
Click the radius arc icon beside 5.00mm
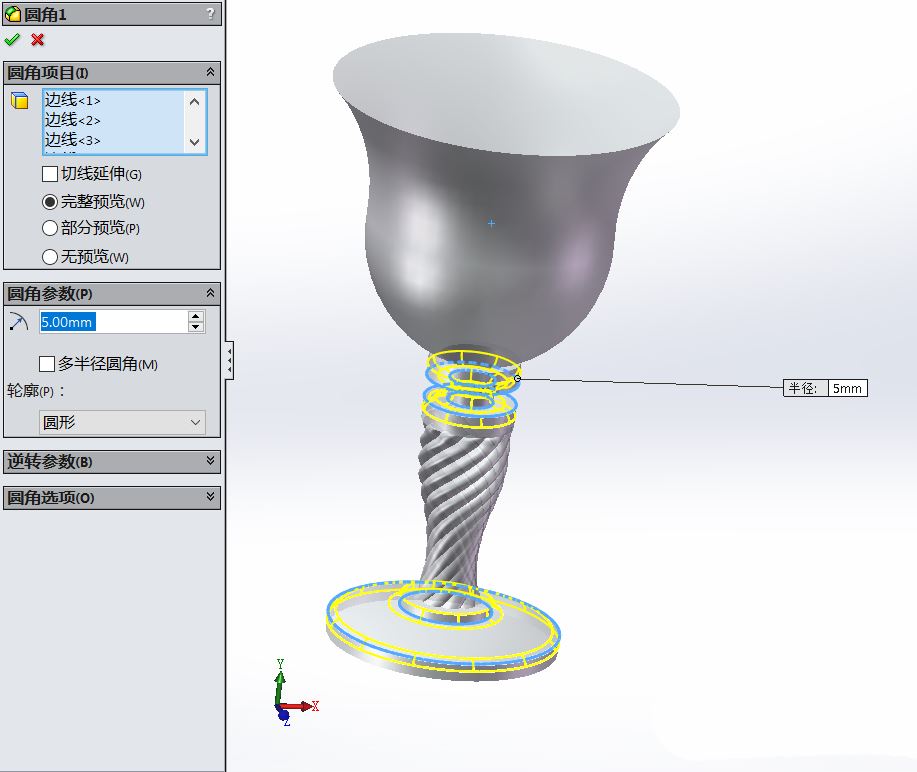click(19, 321)
